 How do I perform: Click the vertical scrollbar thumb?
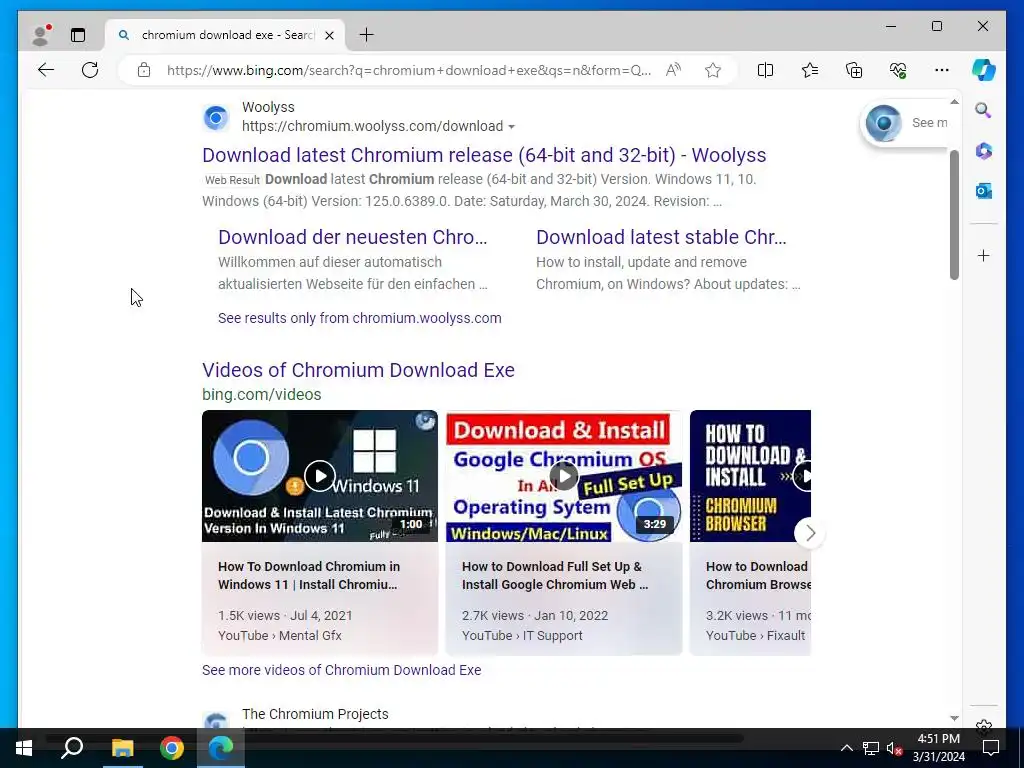click(954, 214)
